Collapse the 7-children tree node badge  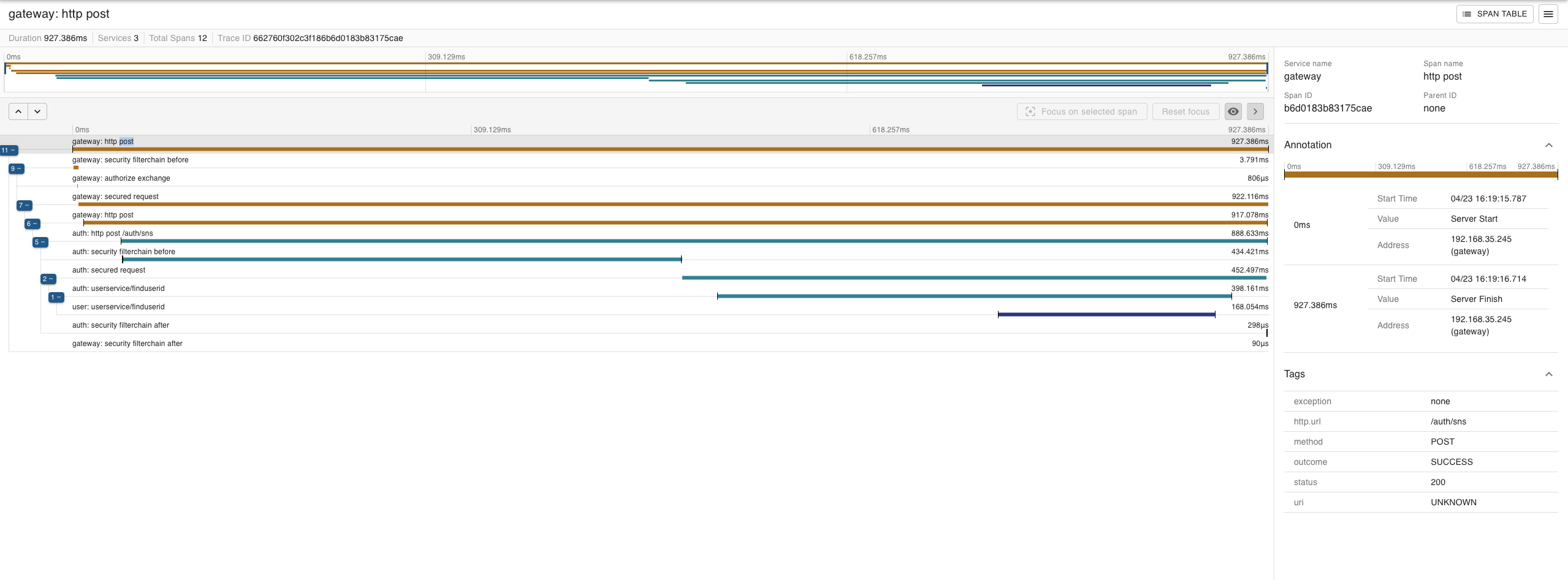25,205
